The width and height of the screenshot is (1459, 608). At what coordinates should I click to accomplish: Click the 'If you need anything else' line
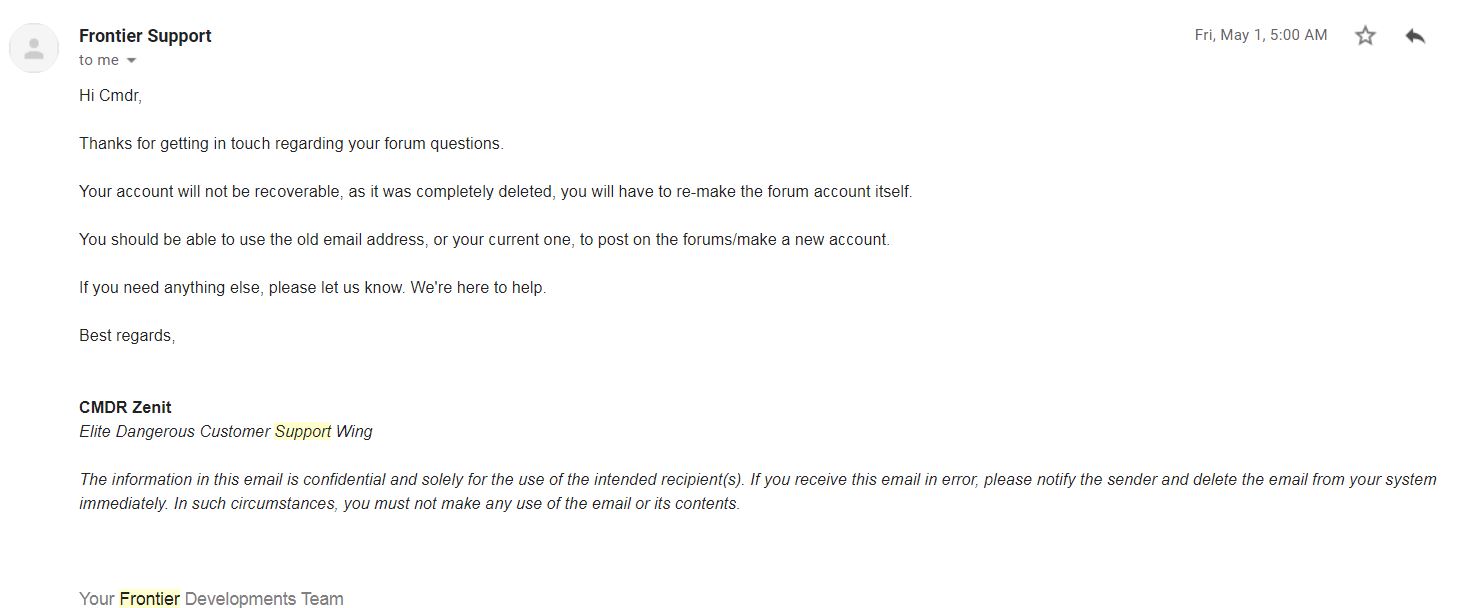click(313, 288)
